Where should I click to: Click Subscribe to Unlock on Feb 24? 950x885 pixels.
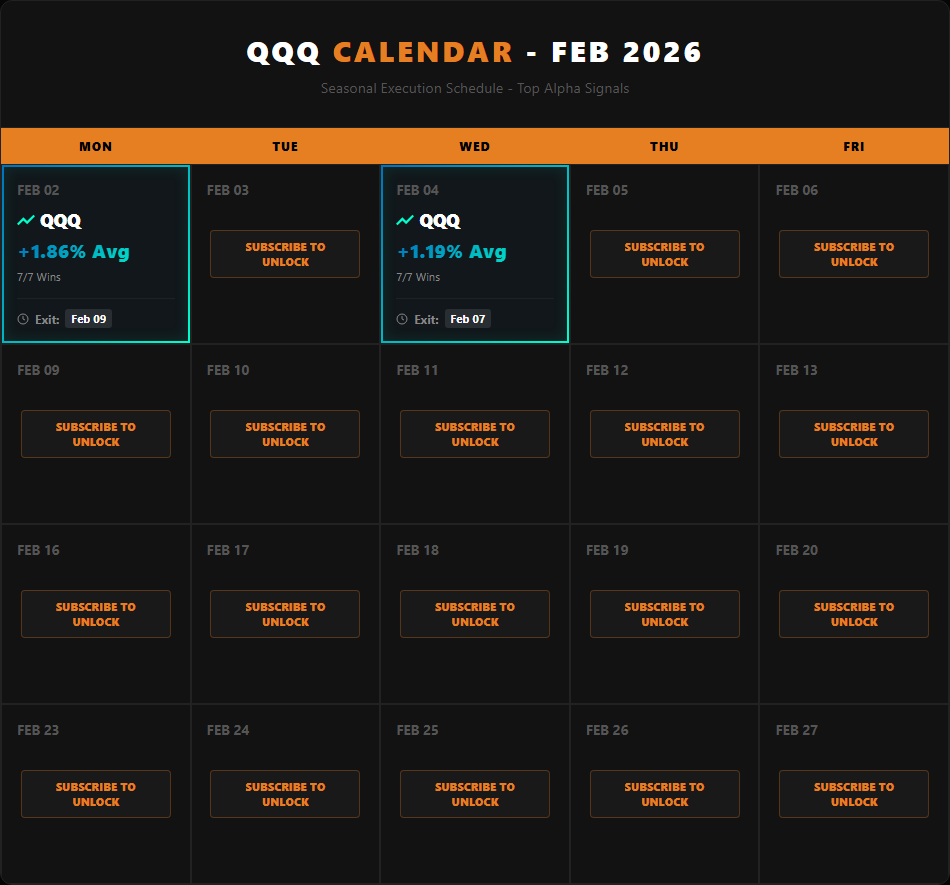tap(284, 794)
